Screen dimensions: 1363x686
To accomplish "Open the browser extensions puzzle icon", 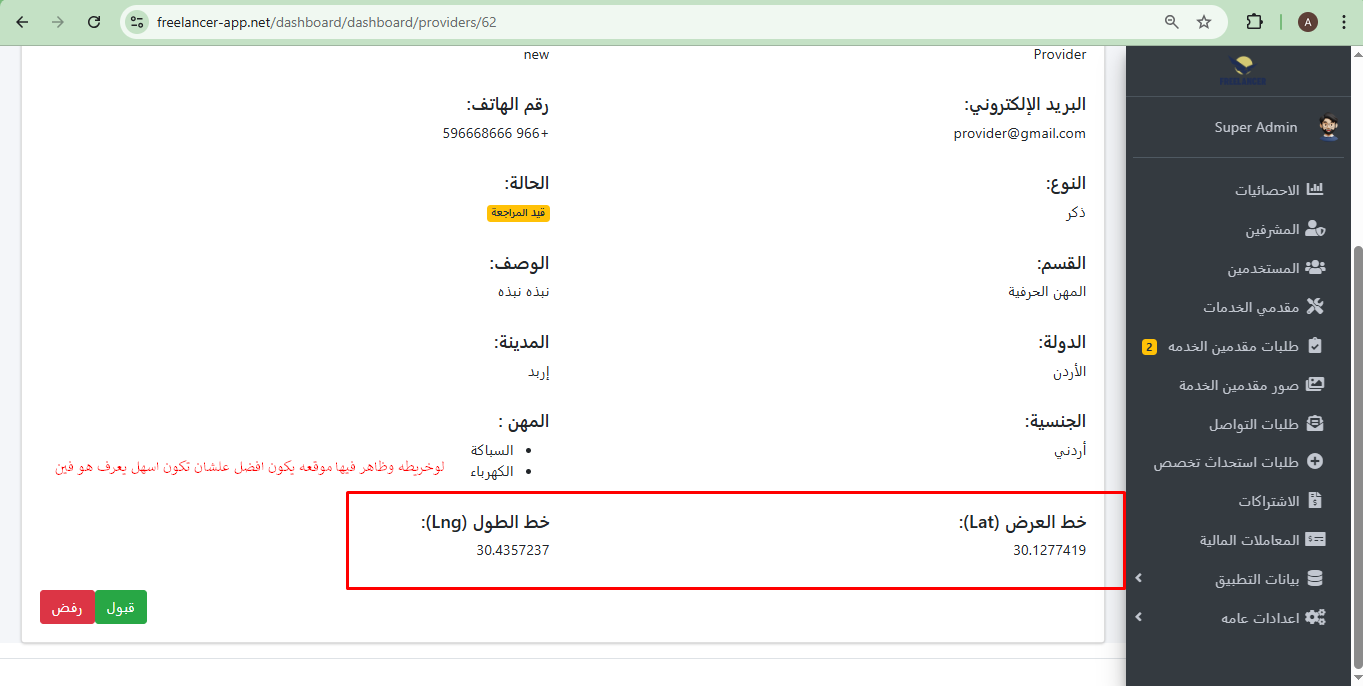I will (1254, 22).
